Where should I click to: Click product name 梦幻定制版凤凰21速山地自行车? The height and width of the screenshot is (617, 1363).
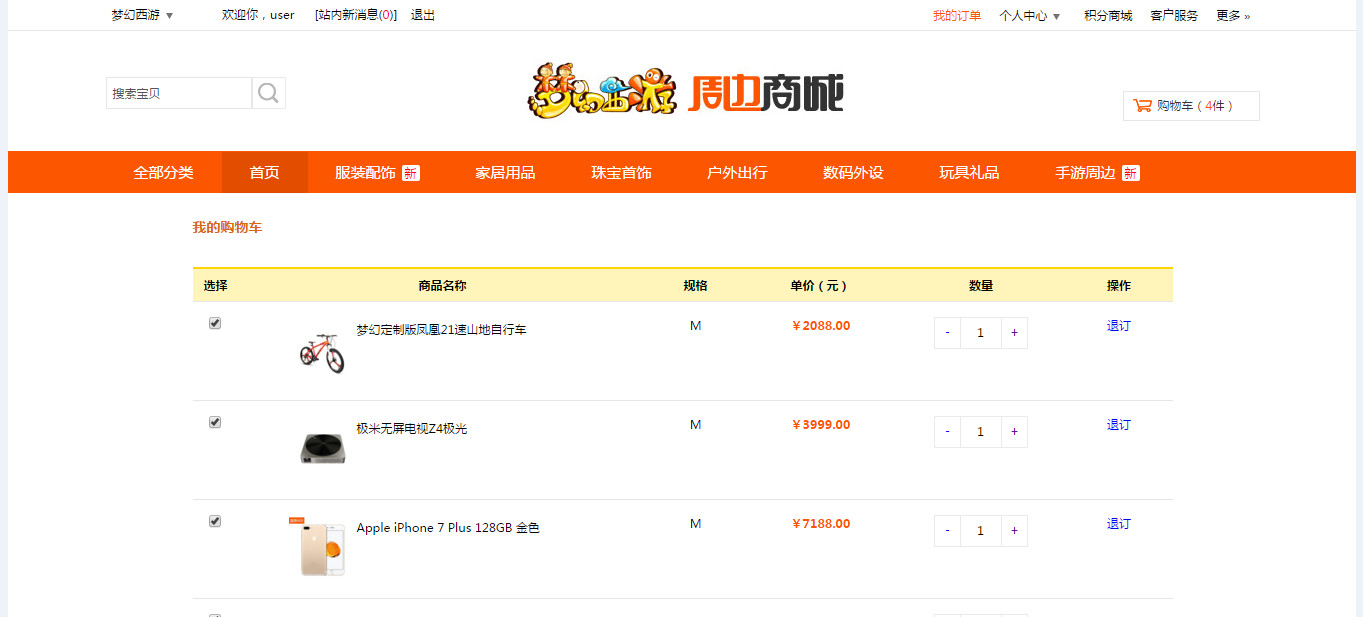click(441, 330)
